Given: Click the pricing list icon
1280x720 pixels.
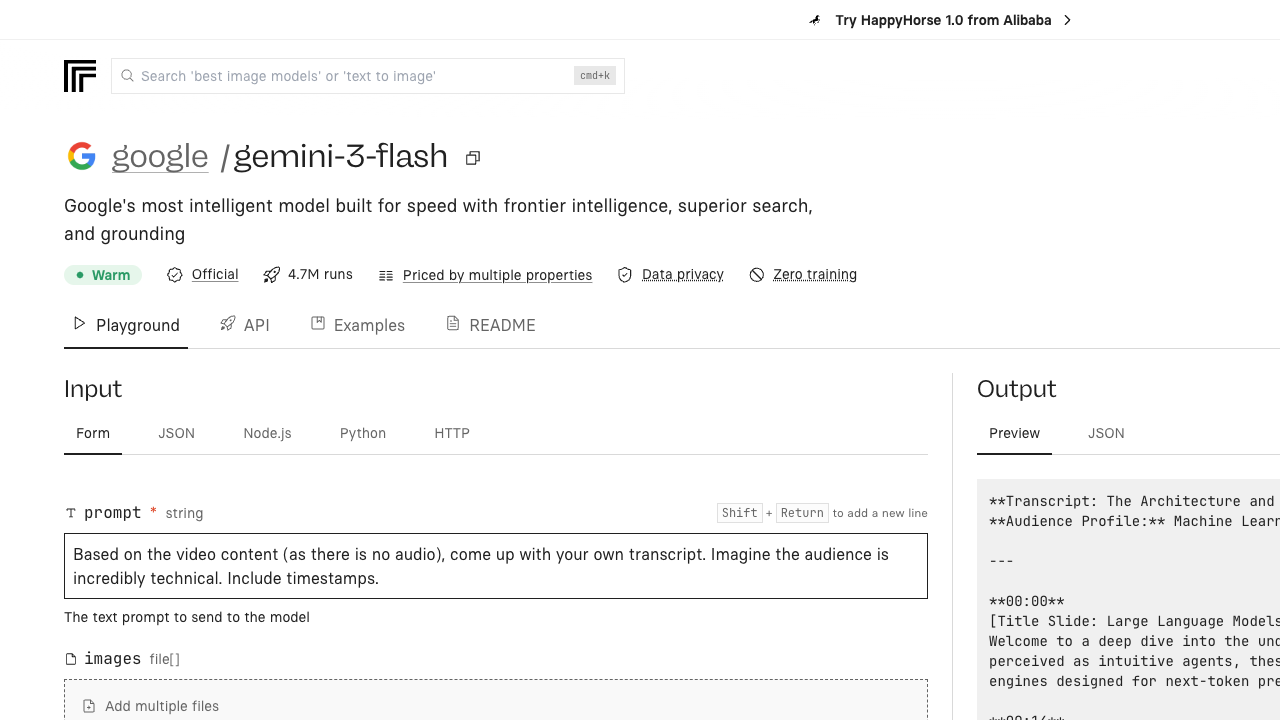Looking at the screenshot, I should coord(386,275).
